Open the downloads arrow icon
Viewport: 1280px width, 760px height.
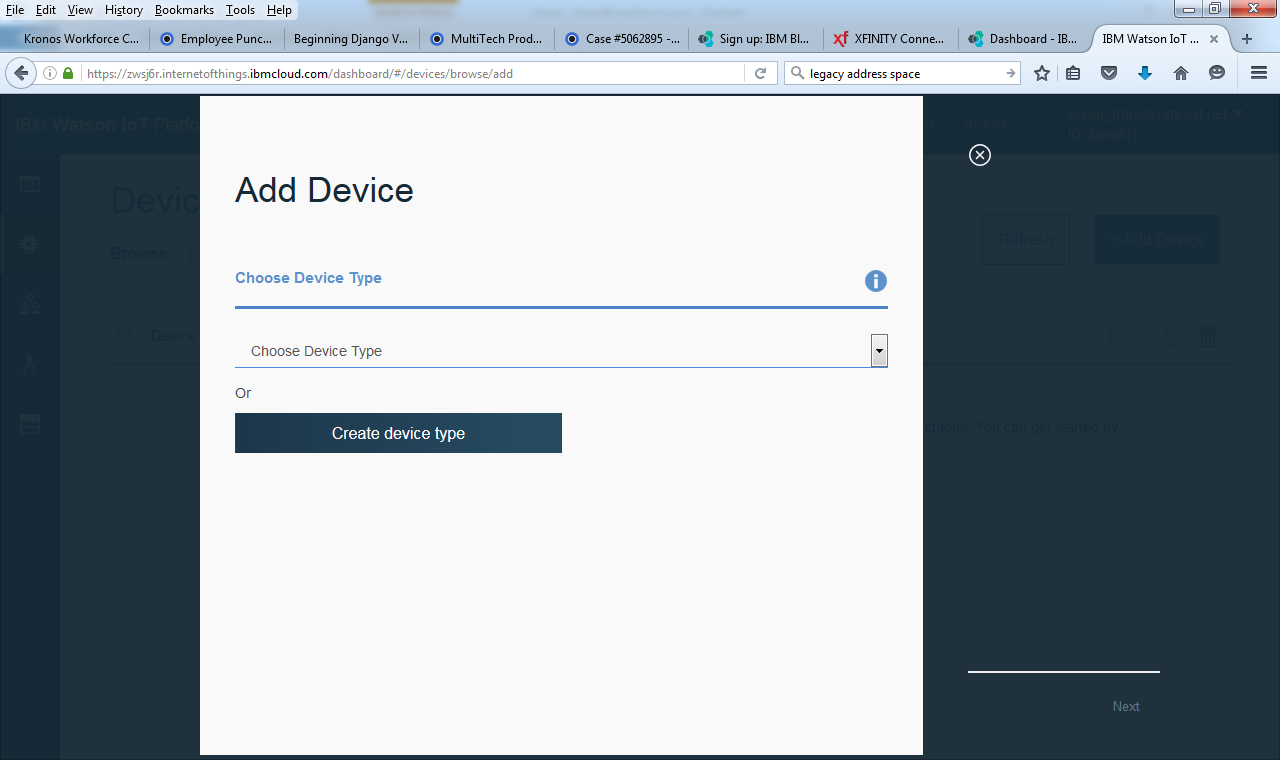pos(1145,73)
